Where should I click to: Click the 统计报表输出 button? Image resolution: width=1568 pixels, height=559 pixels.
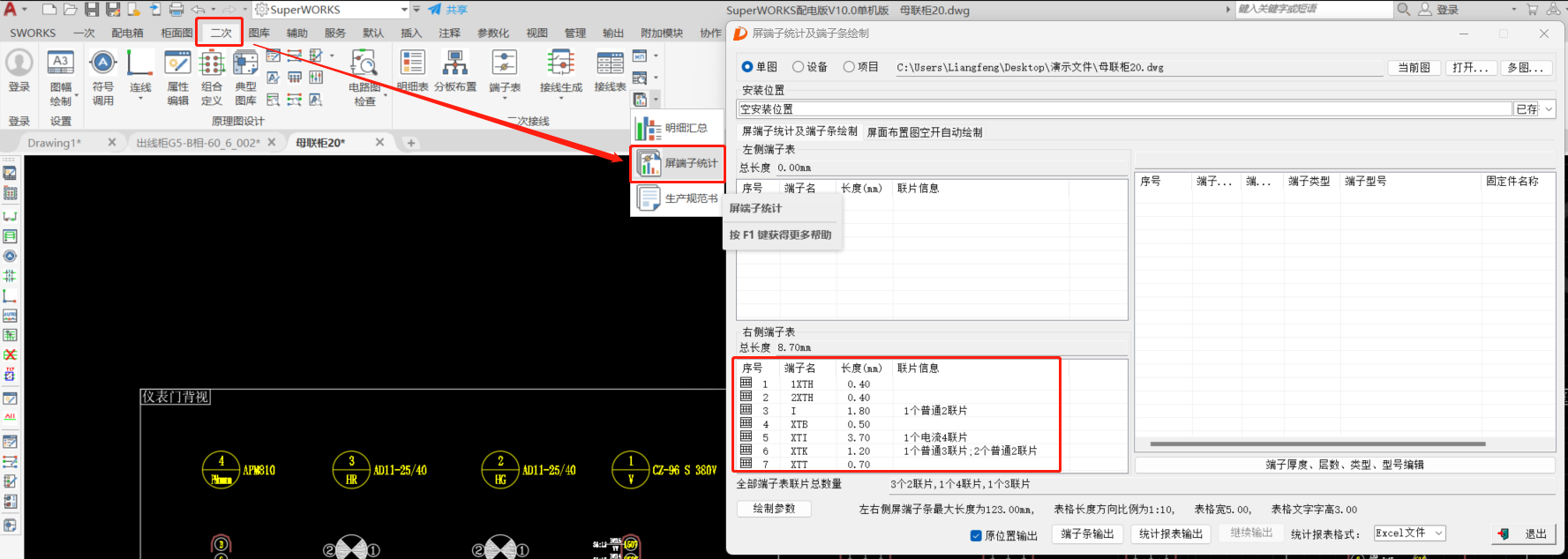(1171, 534)
